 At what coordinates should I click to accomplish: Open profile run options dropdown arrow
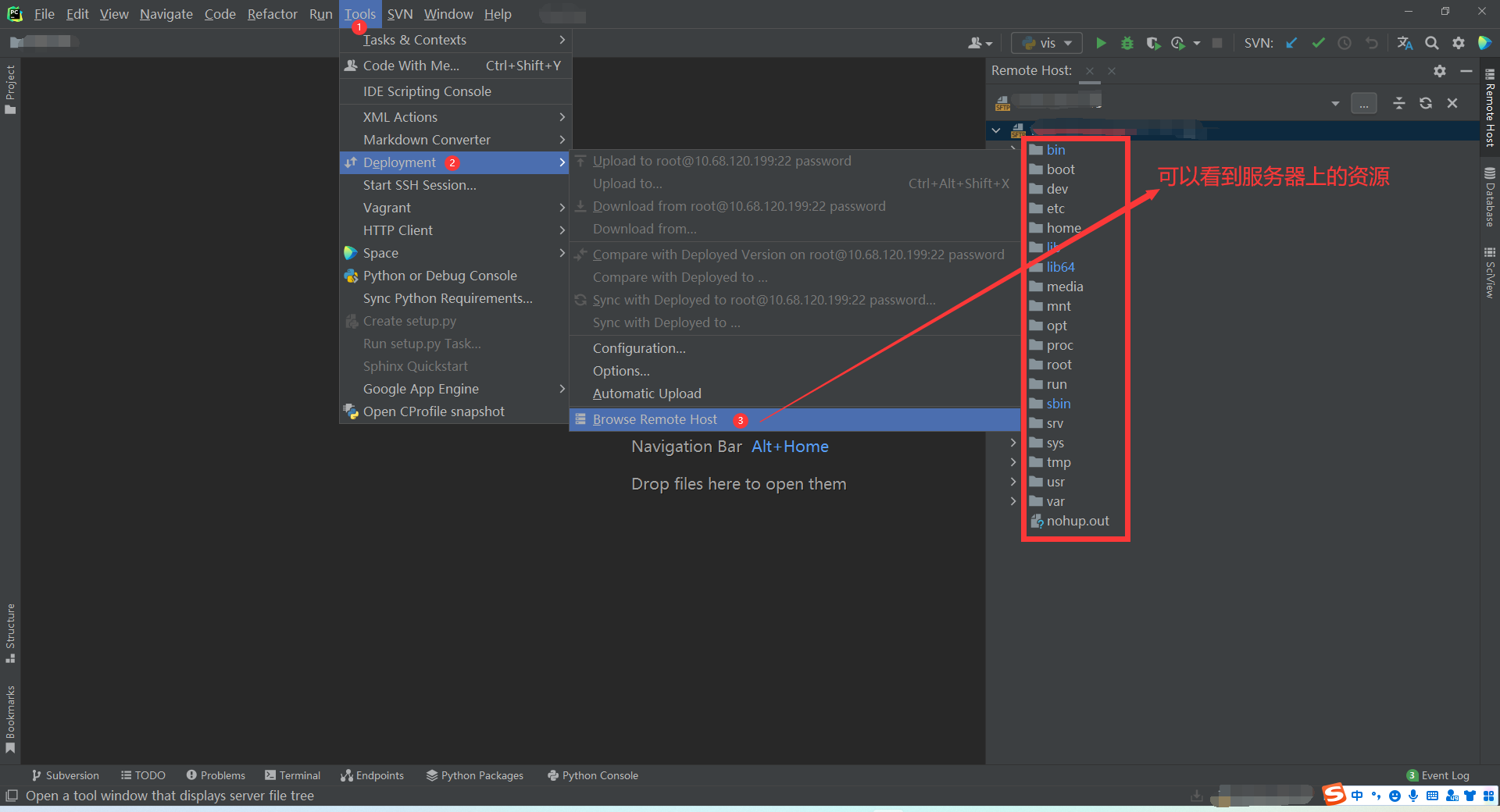pos(1197,43)
